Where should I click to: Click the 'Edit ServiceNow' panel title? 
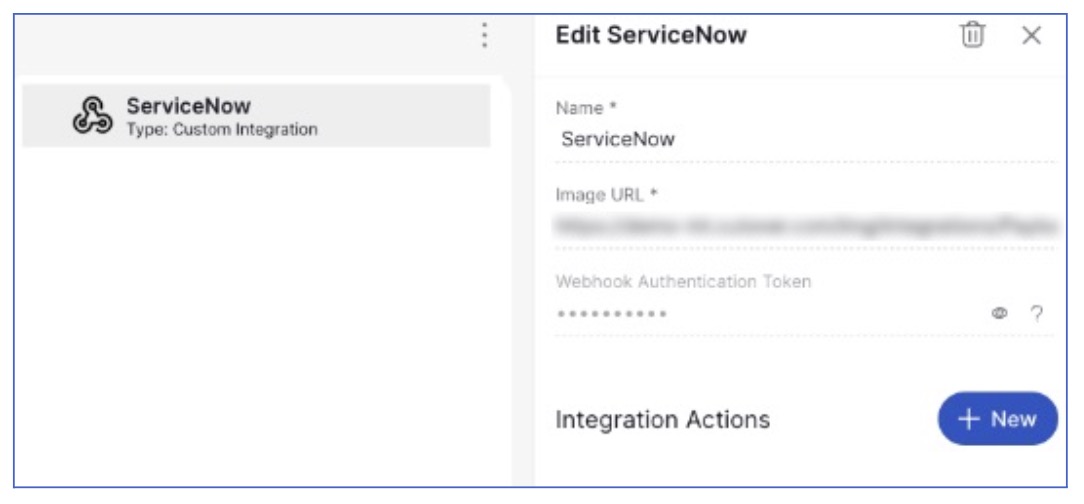(x=651, y=35)
